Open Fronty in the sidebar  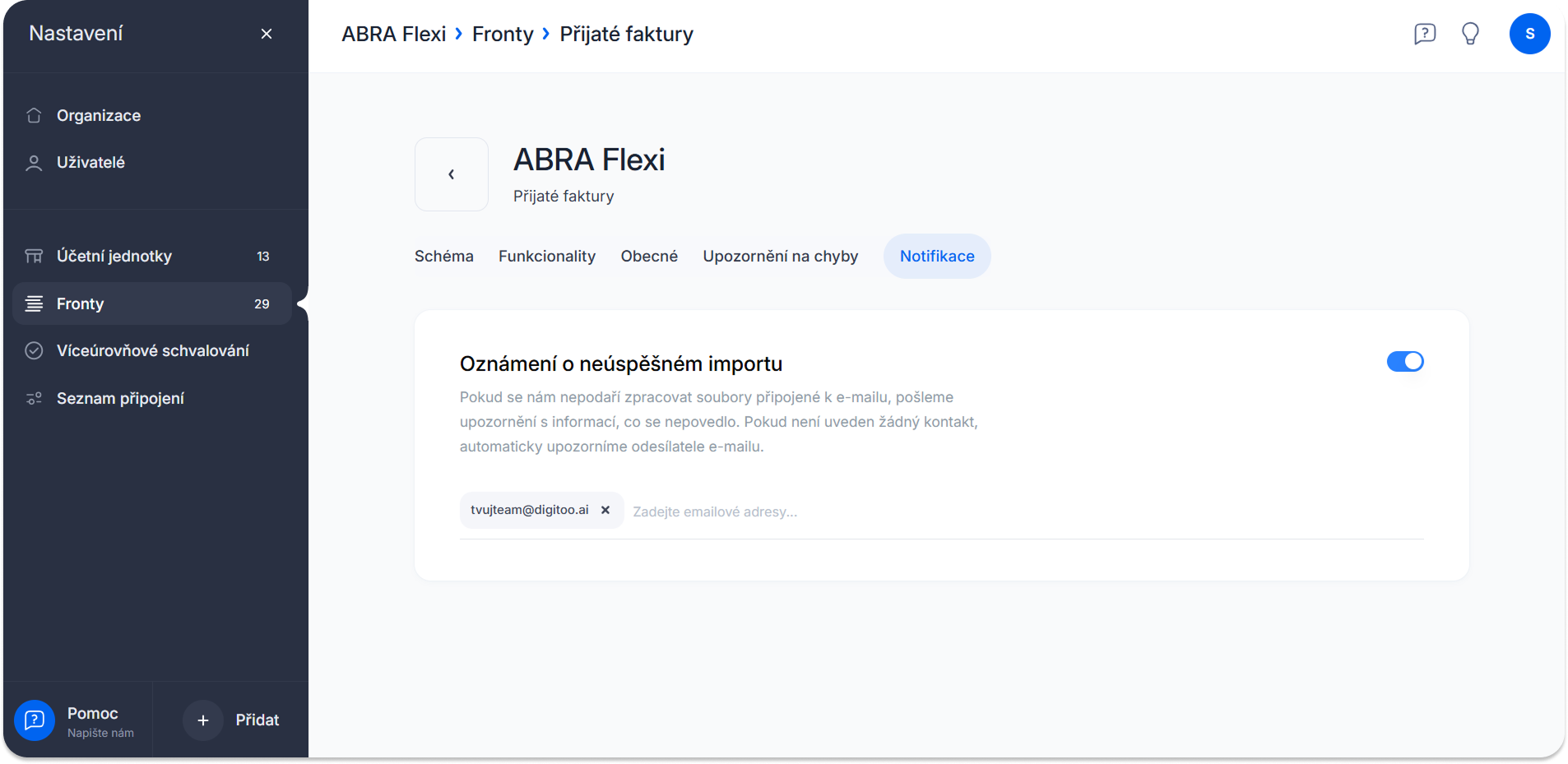(153, 303)
